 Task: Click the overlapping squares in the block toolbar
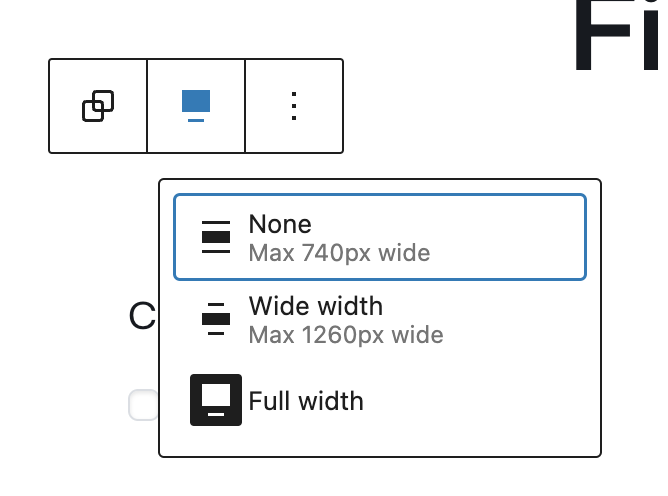(x=98, y=106)
